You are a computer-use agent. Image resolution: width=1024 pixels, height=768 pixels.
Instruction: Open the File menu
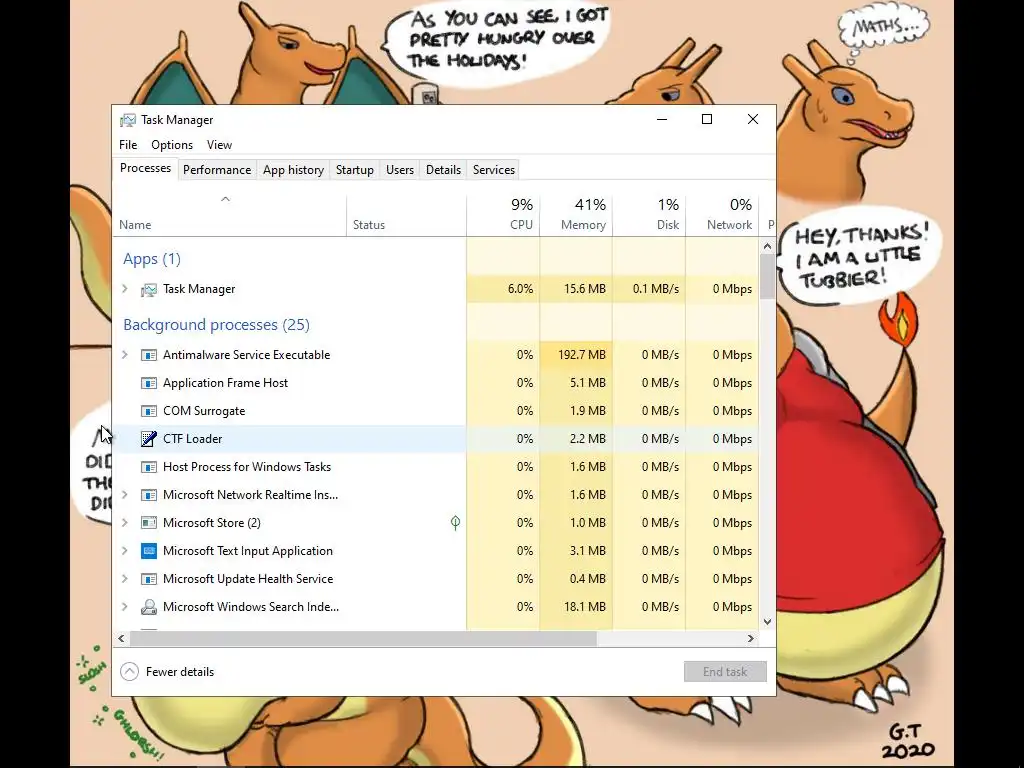click(x=128, y=145)
